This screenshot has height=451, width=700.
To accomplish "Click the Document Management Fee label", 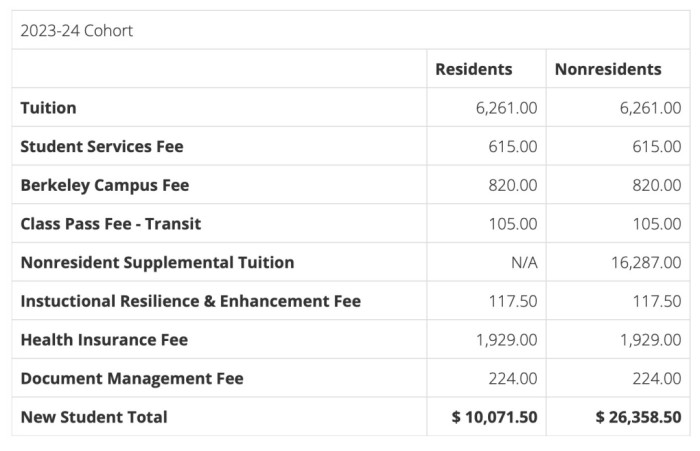I will click(131, 378).
